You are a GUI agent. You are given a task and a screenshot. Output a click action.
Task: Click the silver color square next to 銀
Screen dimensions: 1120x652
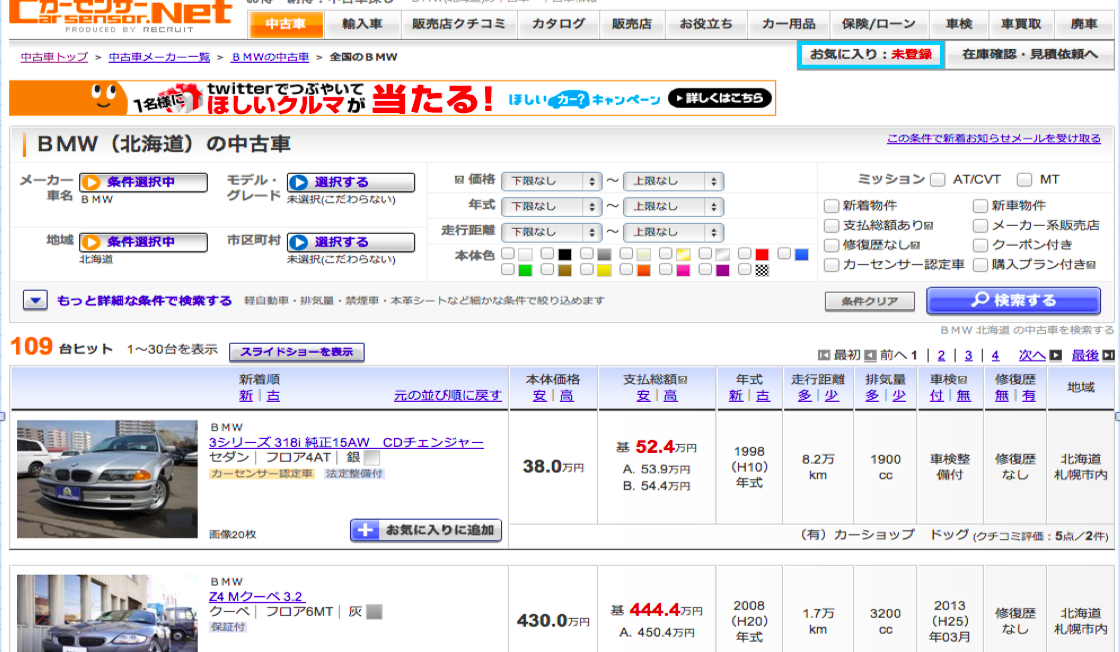coord(371,457)
